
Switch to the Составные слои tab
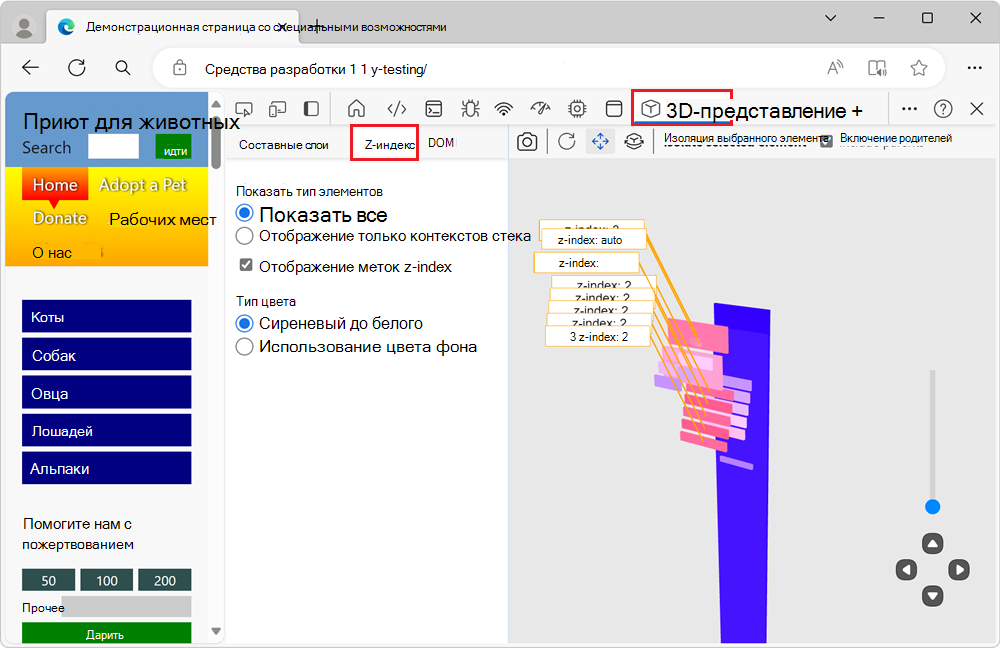(x=284, y=145)
